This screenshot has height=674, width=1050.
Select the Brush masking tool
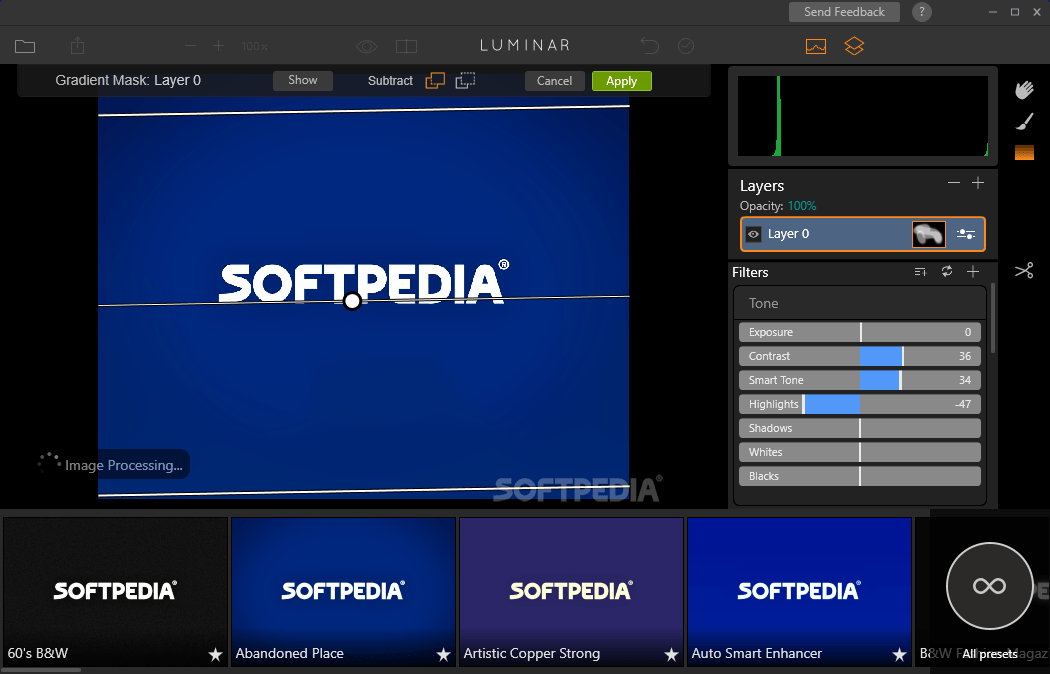click(x=1024, y=121)
